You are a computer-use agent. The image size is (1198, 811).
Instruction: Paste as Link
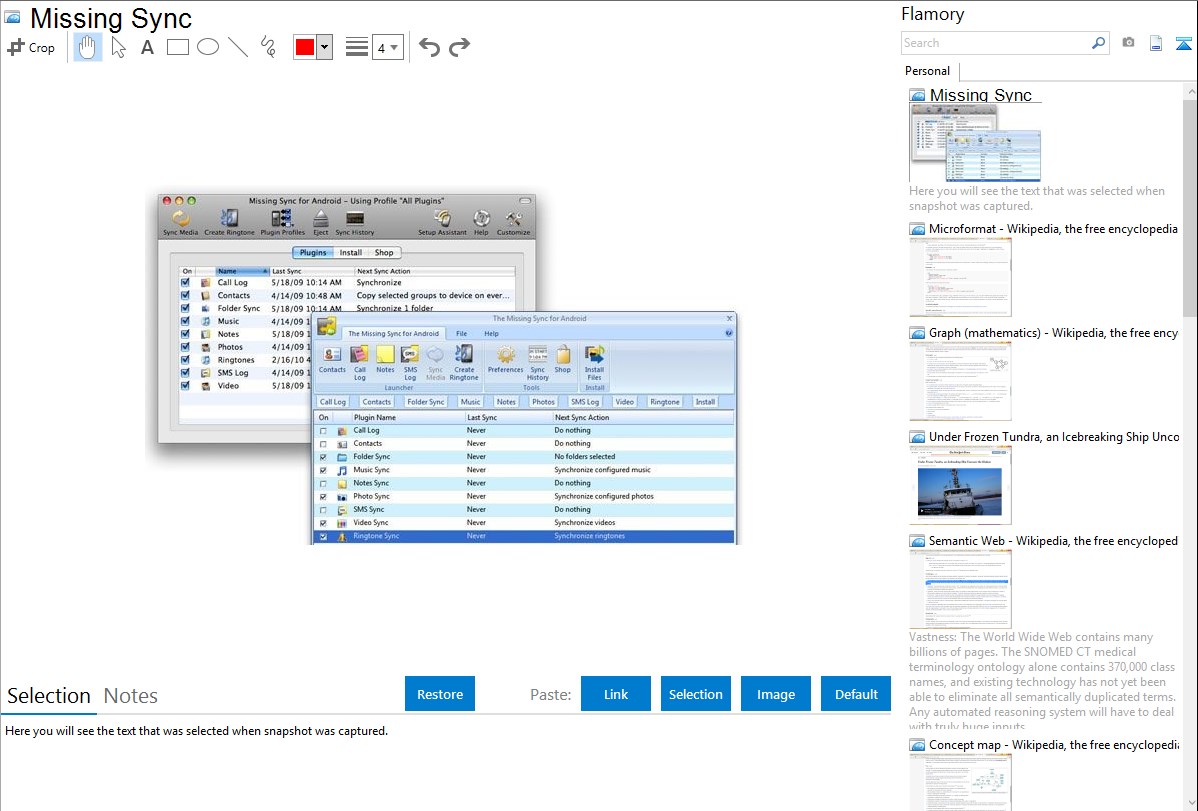point(616,694)
